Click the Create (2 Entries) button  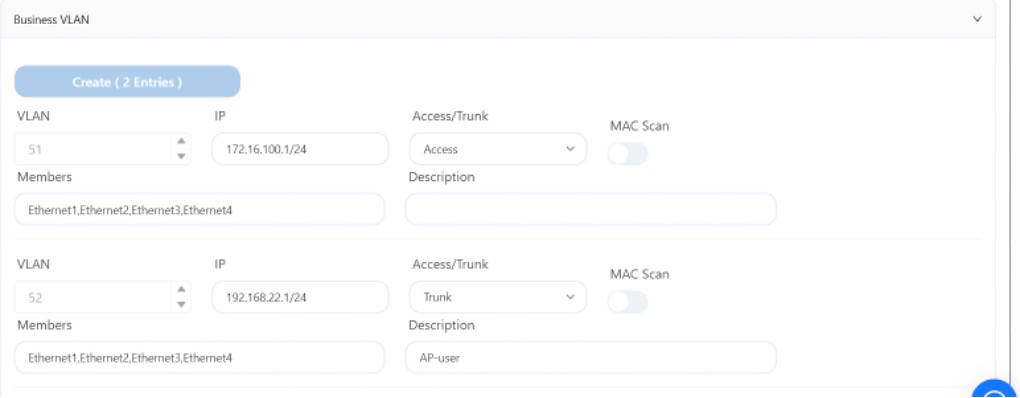tap(128, 82)
